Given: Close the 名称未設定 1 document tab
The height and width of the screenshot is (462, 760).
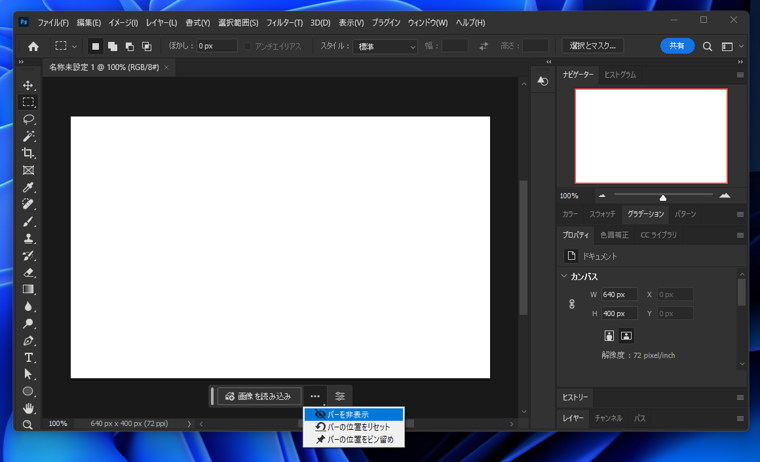Looking at the screenshot, I should click(166, 67).
